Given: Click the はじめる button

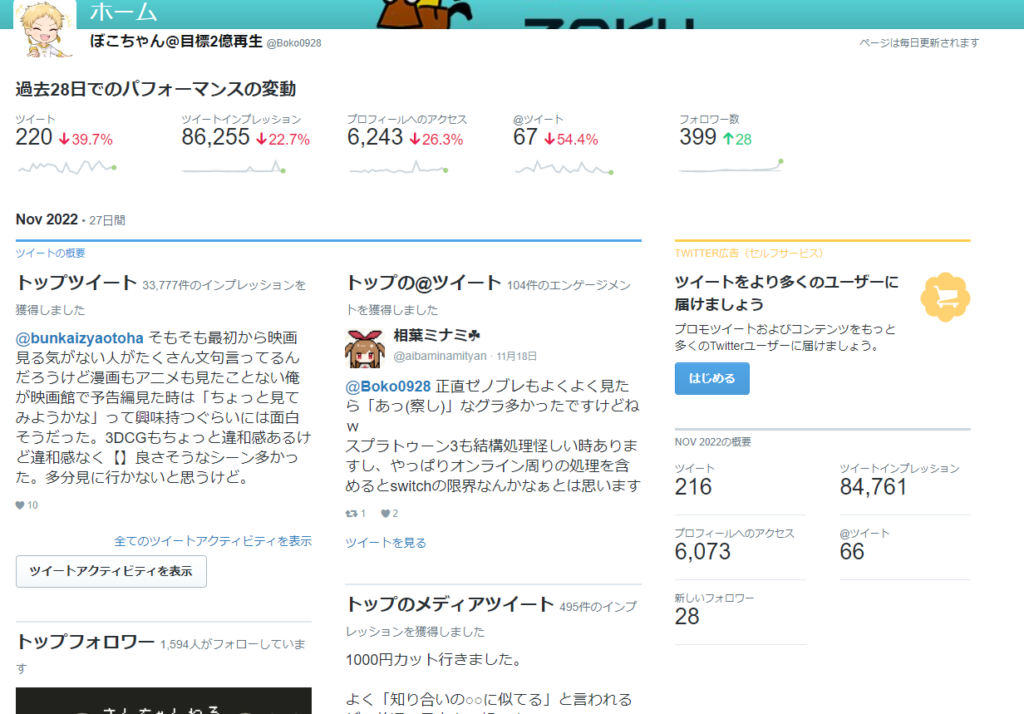Looking at the screenshot, I should click(712, 378).
